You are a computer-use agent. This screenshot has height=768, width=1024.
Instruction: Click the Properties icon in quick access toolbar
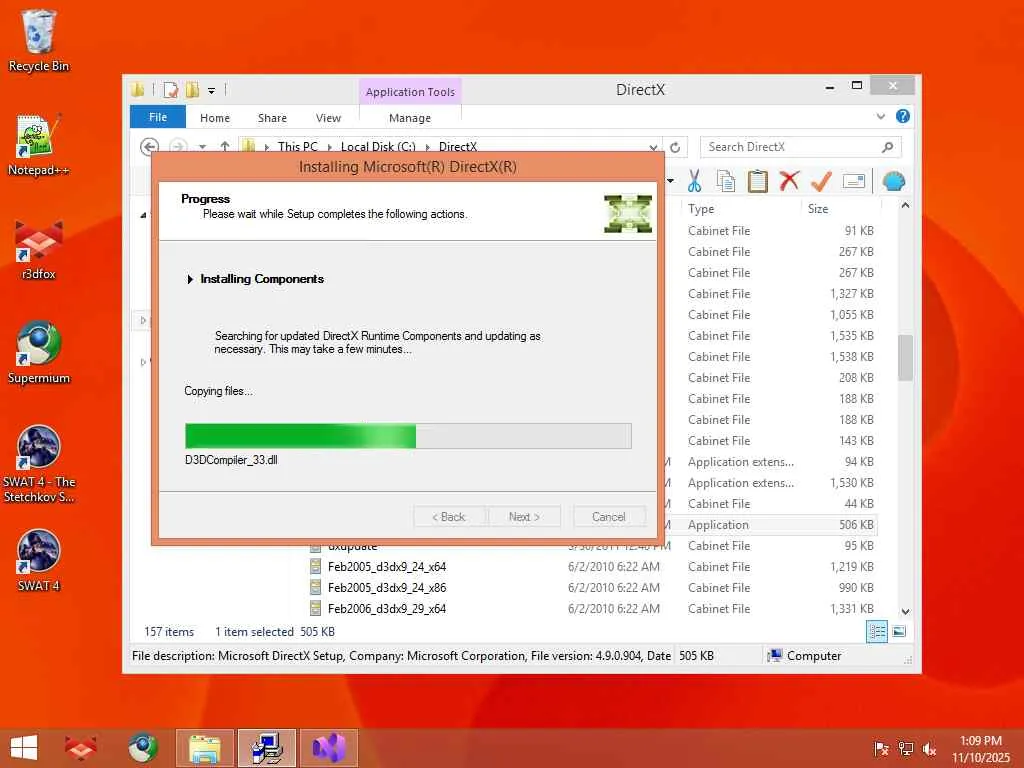click(x=170, y=89)
